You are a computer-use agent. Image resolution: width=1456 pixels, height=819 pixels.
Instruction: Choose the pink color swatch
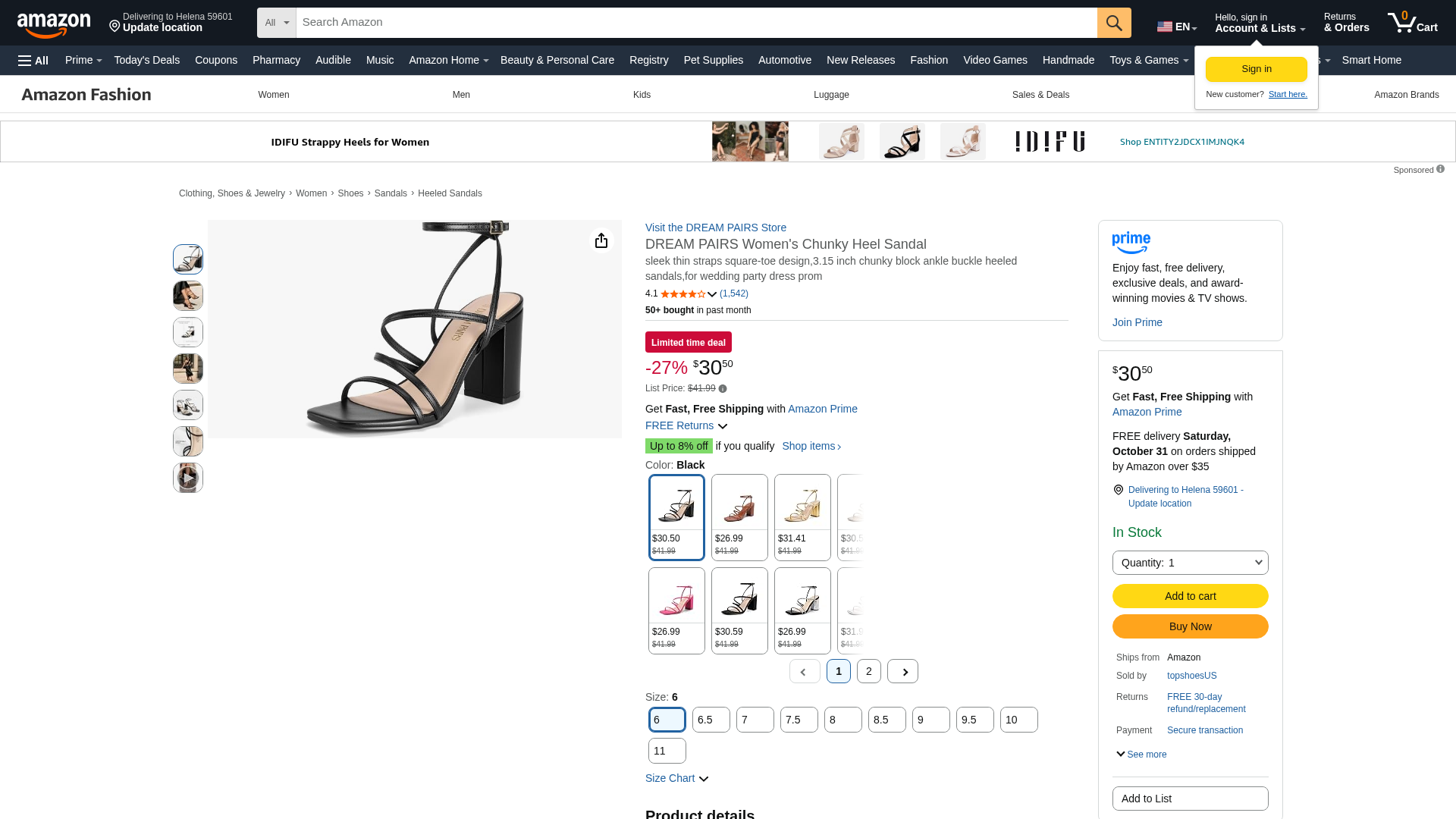[676, 611]
